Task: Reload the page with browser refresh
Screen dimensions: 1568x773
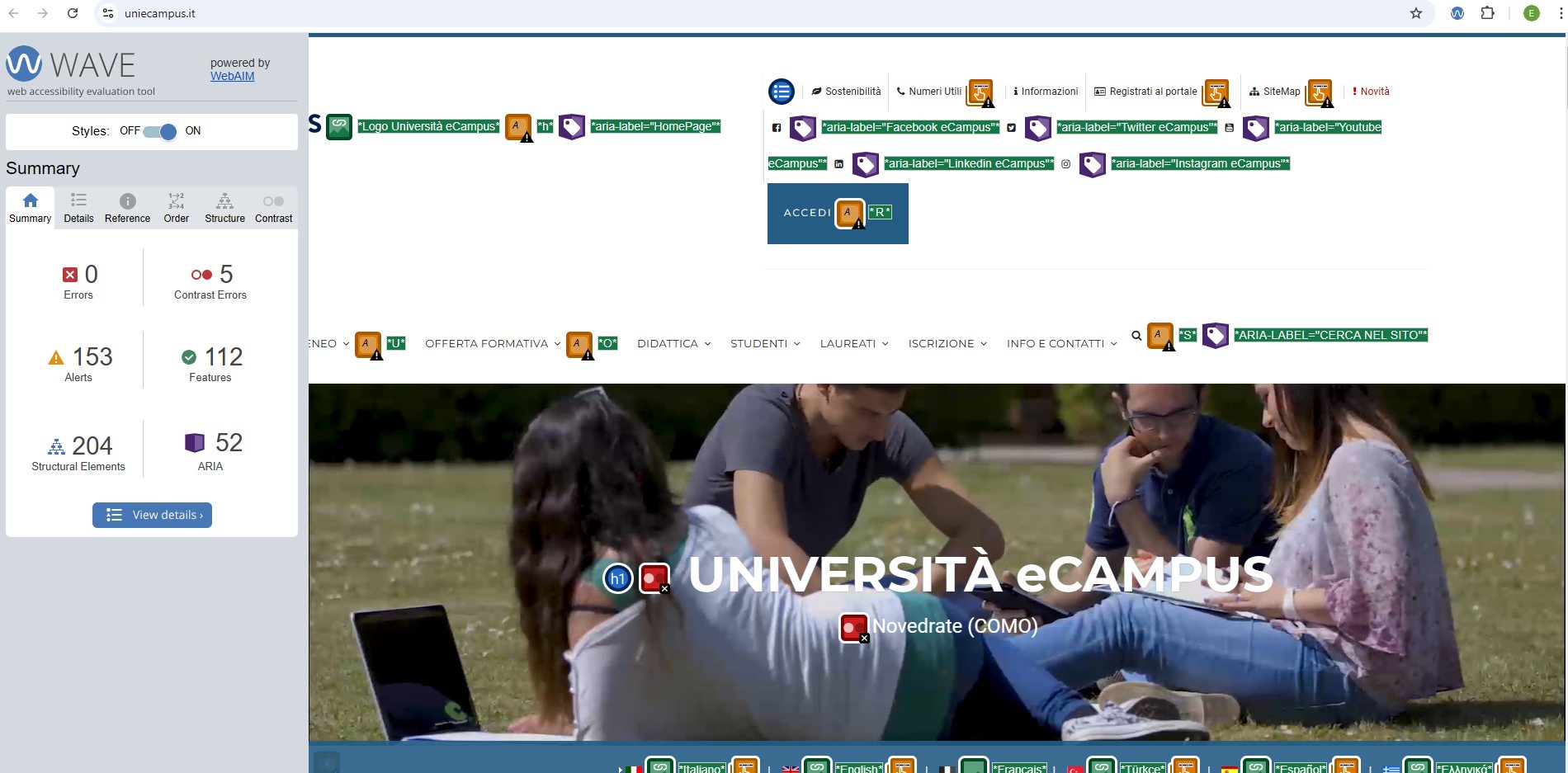Action: tap(73, 13)
